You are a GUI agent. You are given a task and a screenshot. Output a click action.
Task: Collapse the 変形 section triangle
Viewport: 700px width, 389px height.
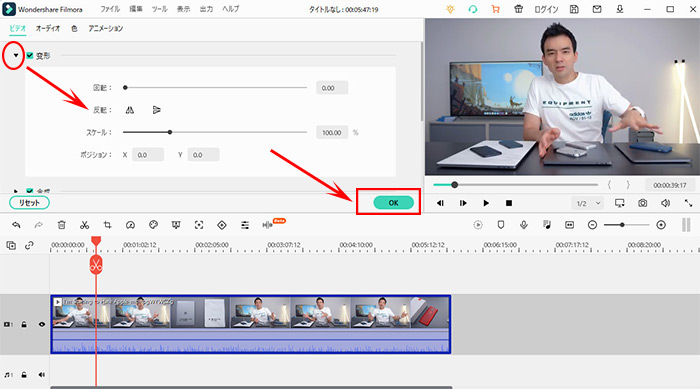(x=16, y=55)
